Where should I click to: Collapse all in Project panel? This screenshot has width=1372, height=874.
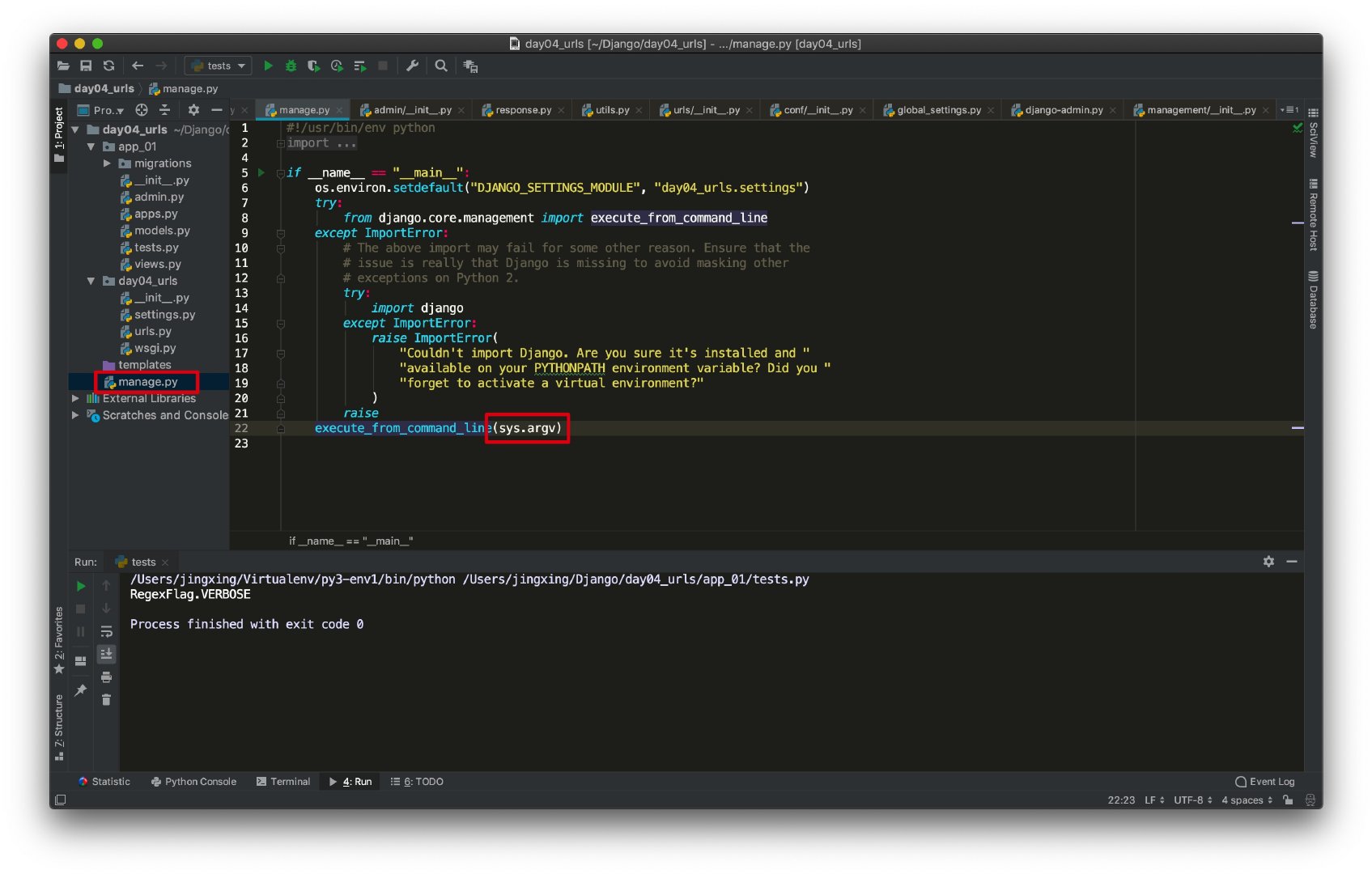[x=164, y=110]
